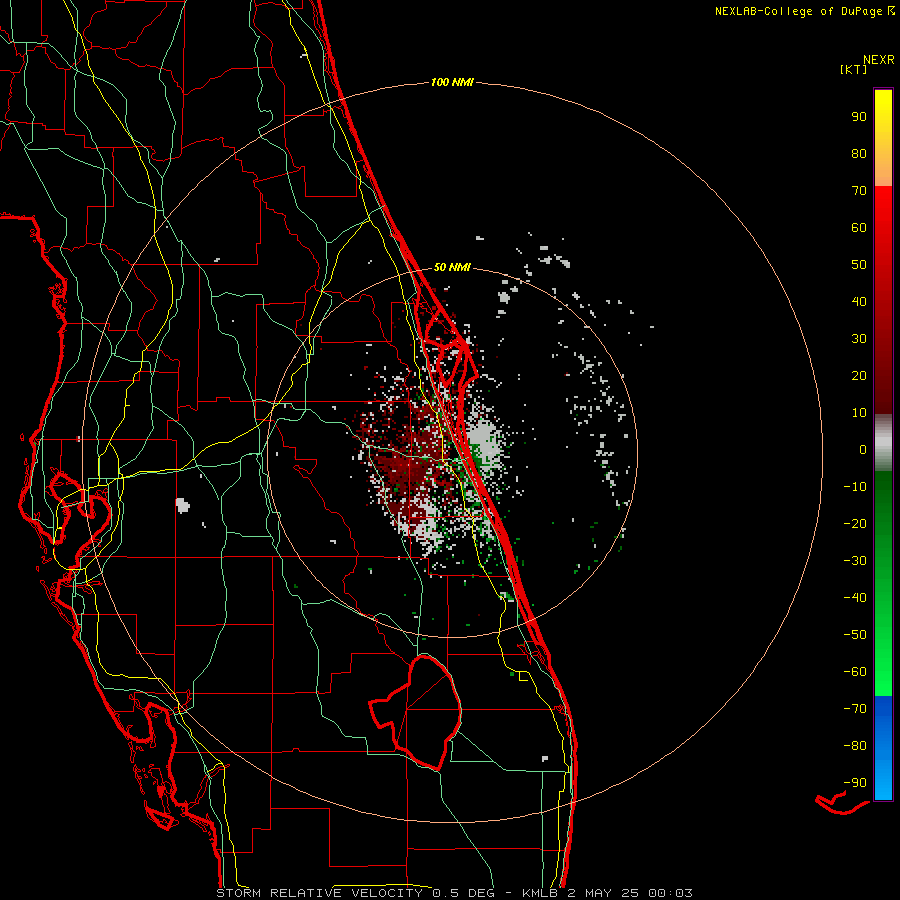
Task: Click the 100 NMI range ring label
Action: [452, 83]
